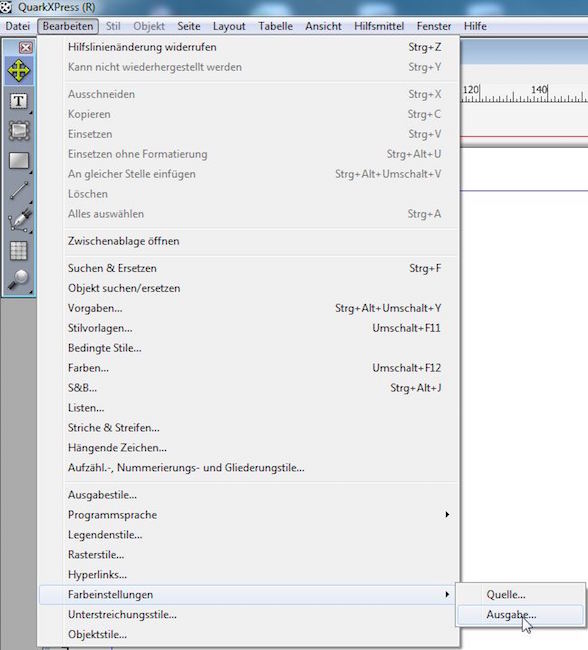Select the Item (move) tool
Viewport: 588px width, 650px height.
tap(19, 71)
